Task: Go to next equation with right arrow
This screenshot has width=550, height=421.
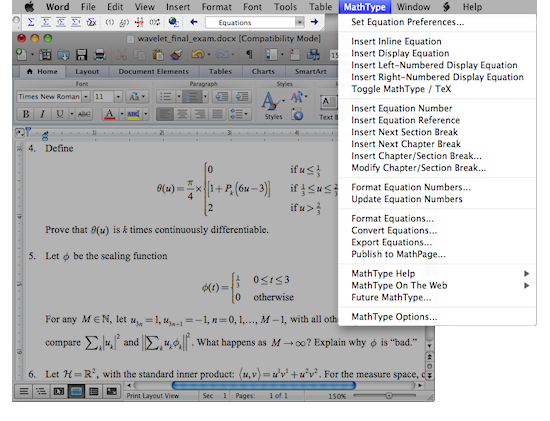Action: click(x=314, y=22)
